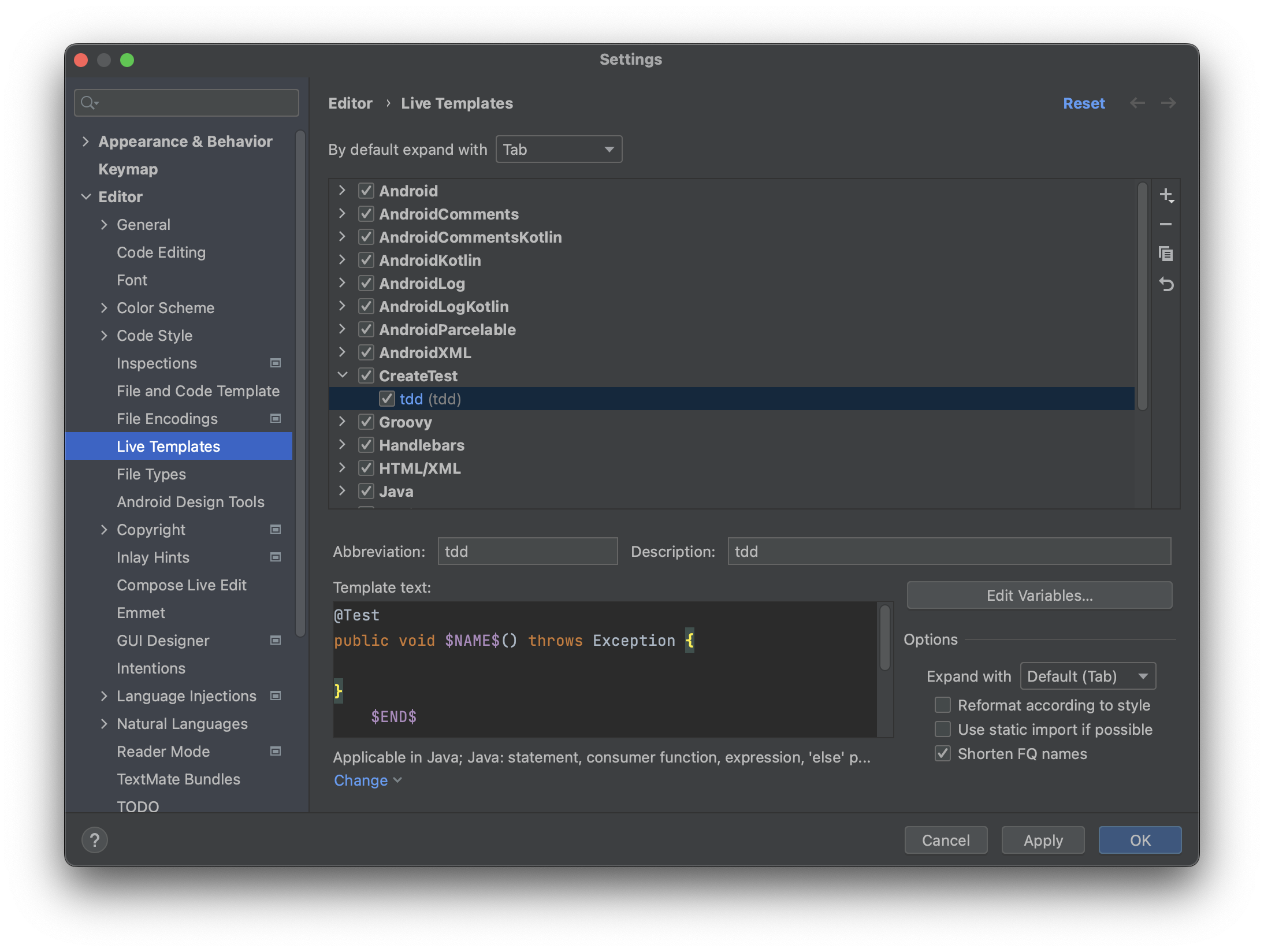Click the Edit Variables button
Image resolution: width=1264 pixels, height=952 pixels.
[1039, 595]
